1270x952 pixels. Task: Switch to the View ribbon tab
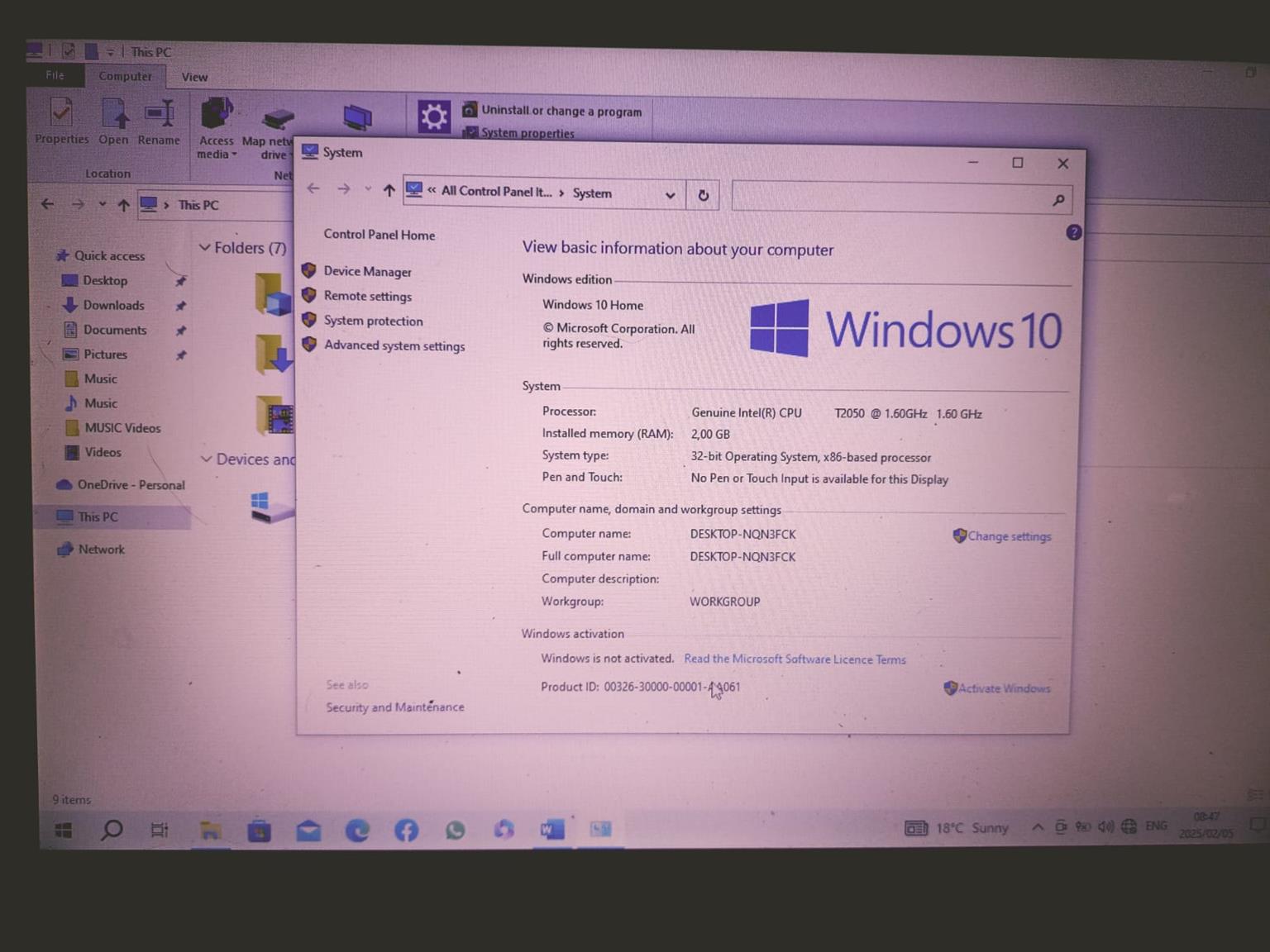[x=194, y=77]
